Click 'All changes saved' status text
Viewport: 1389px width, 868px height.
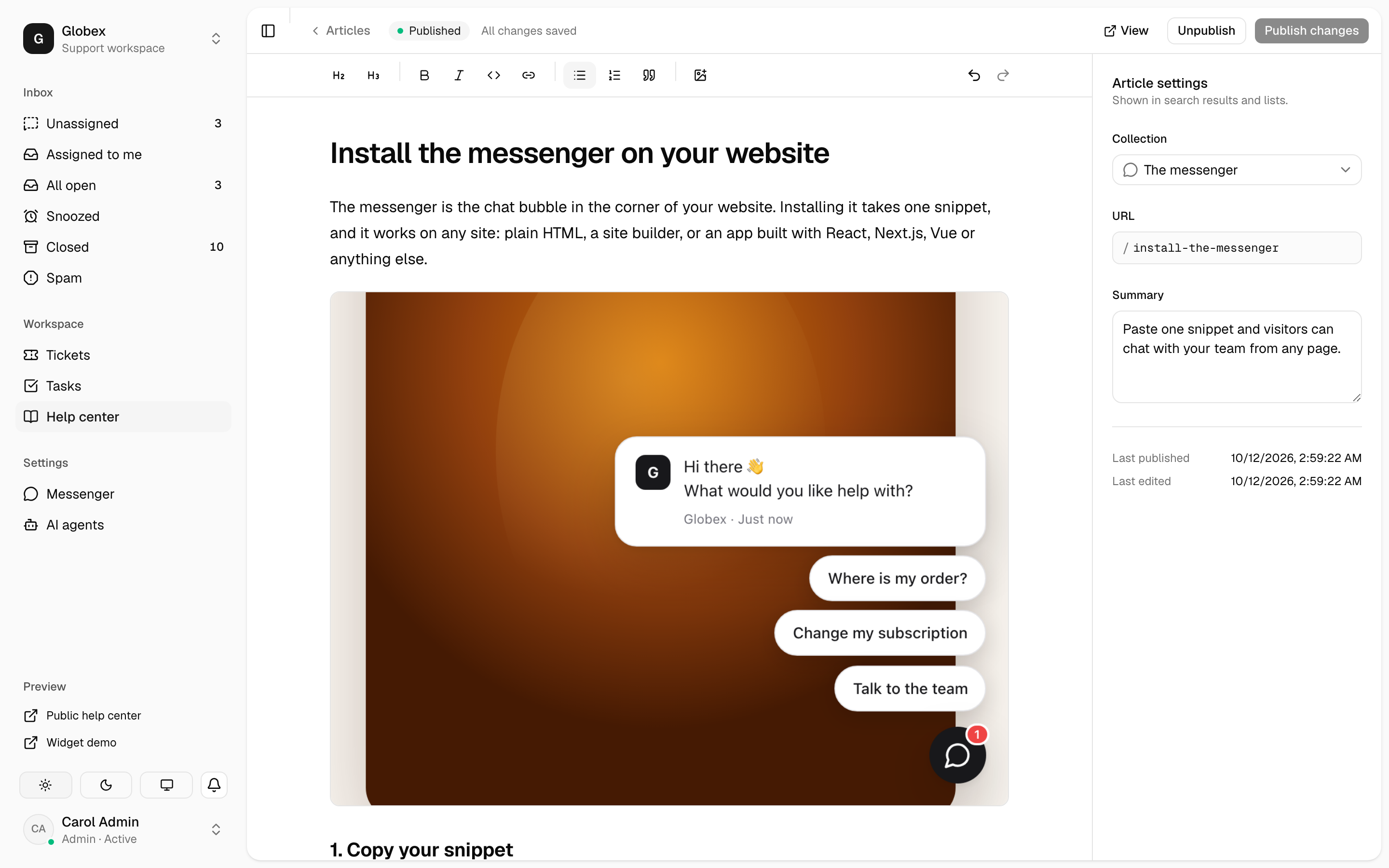click(529, 30)
